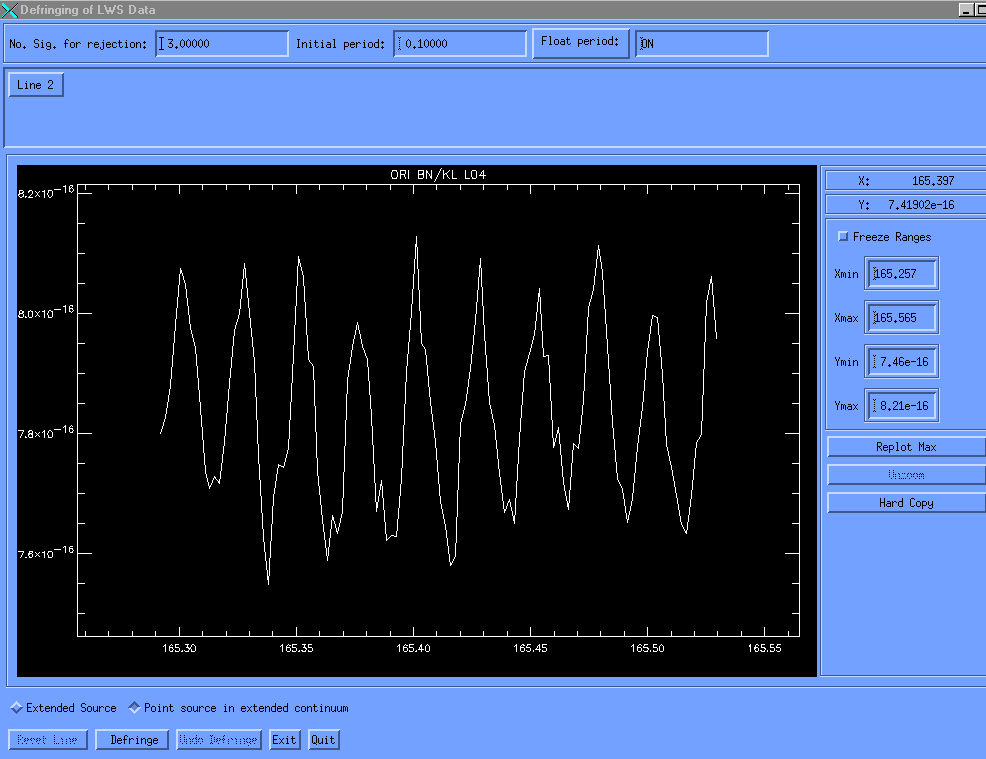Choose Point source in extended continuum
986x759 pixels.
[135, 708]
